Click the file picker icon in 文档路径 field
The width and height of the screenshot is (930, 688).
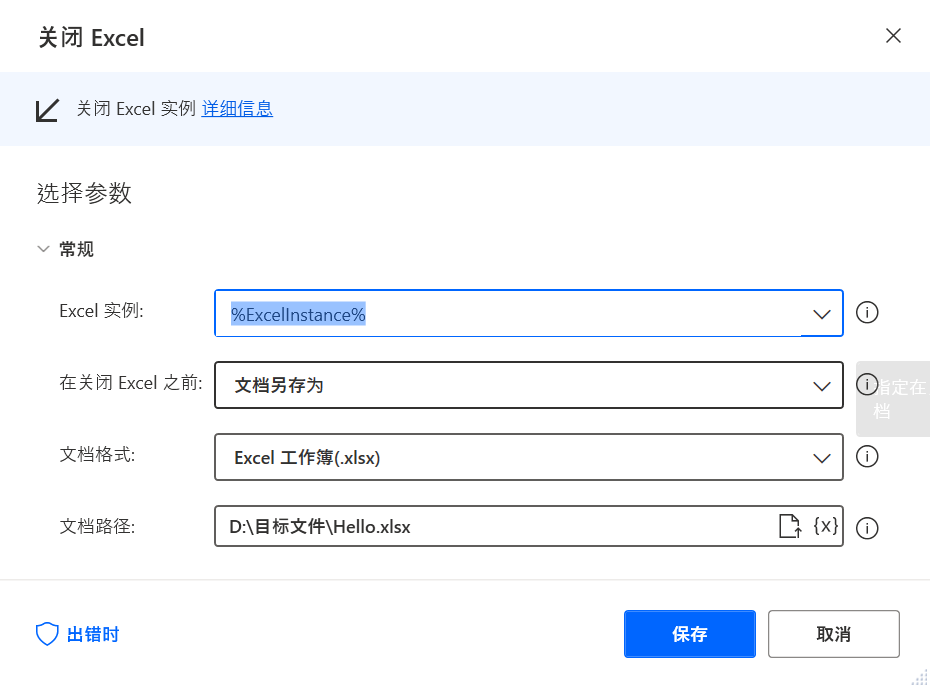pos(790,527)
